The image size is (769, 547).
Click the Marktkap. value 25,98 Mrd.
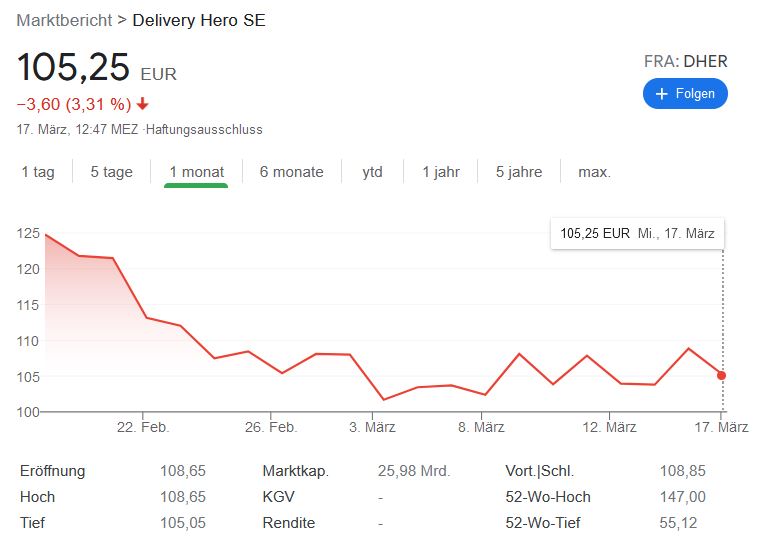[414, 471]
